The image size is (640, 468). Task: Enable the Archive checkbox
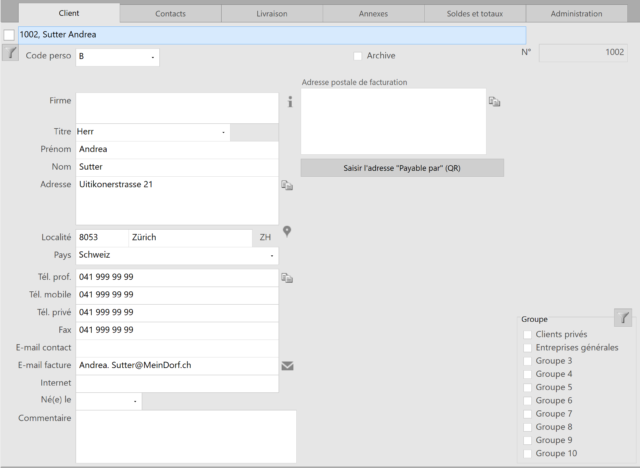point(358,56)
